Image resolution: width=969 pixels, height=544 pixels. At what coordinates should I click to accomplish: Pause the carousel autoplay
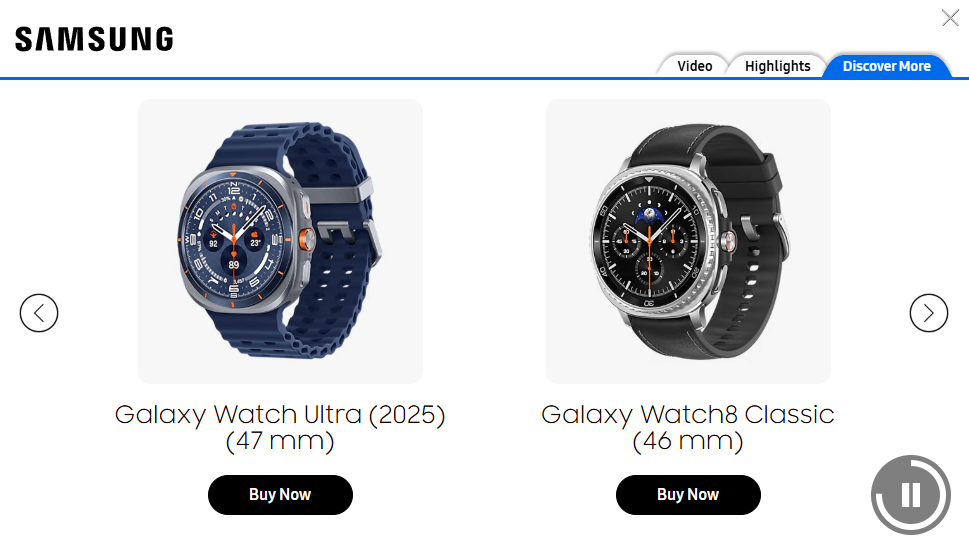click(911, 495)
